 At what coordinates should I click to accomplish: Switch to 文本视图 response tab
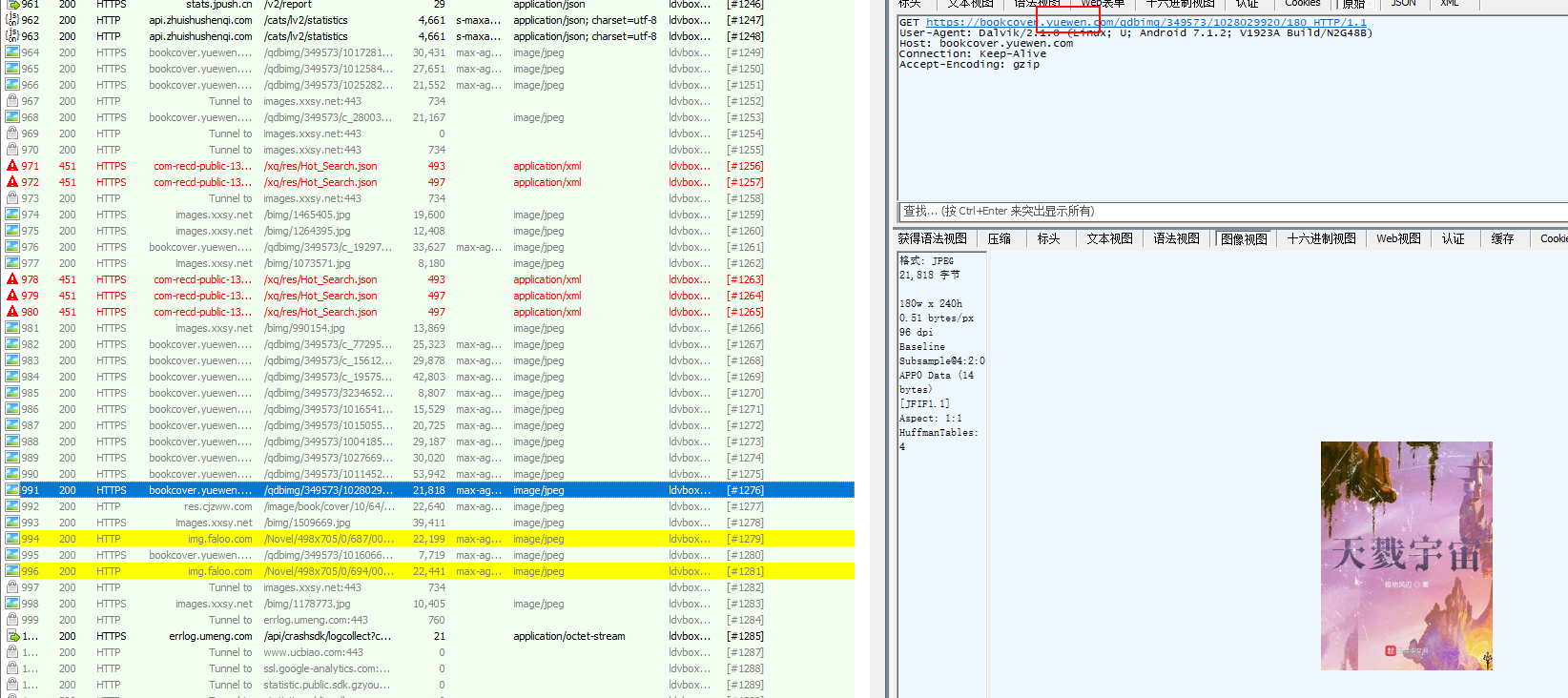tap(1109, 238)
